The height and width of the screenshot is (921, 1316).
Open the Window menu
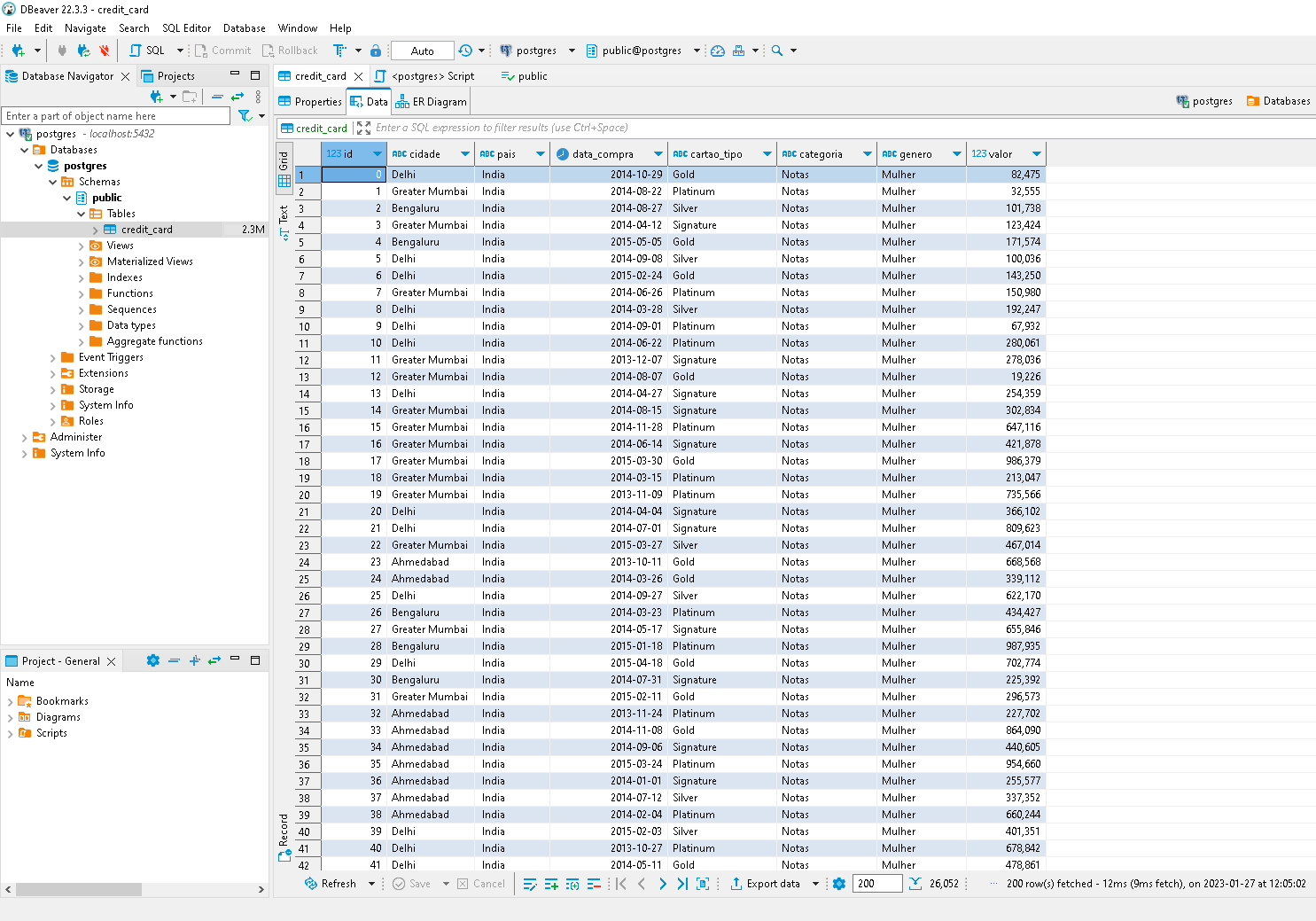(x=297, y=27)
